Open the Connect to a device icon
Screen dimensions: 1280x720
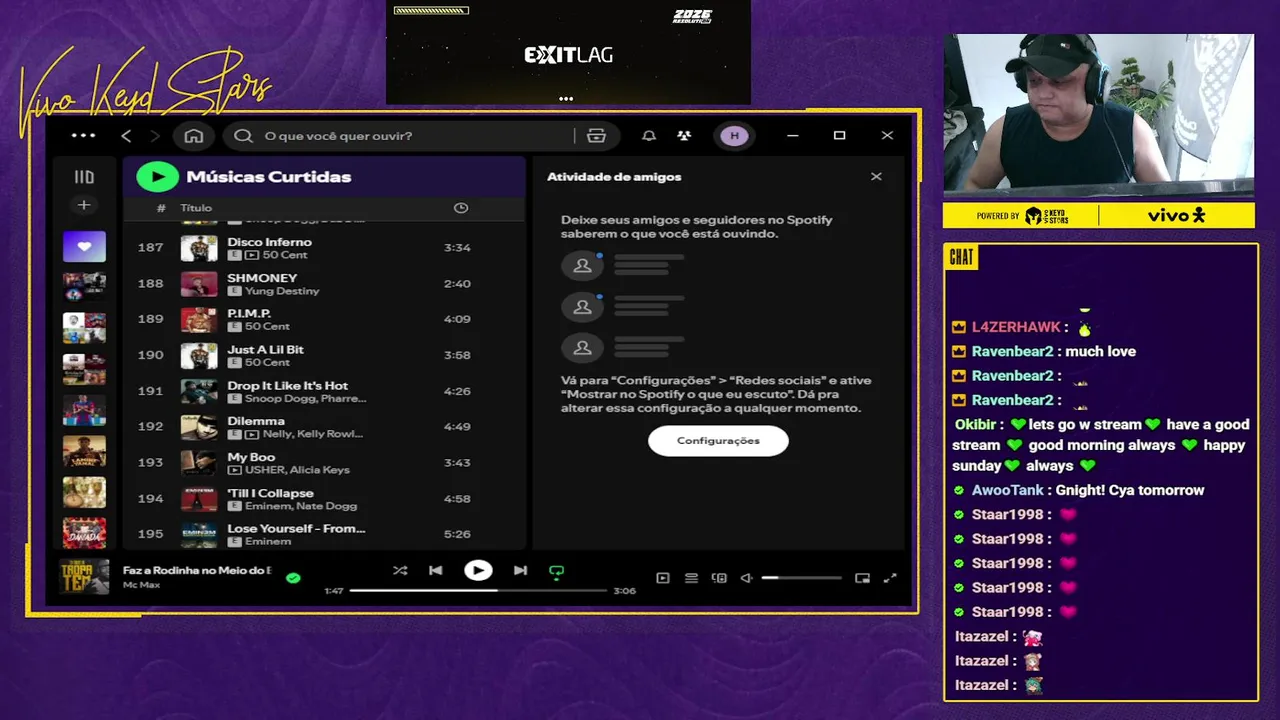(719, 578)
